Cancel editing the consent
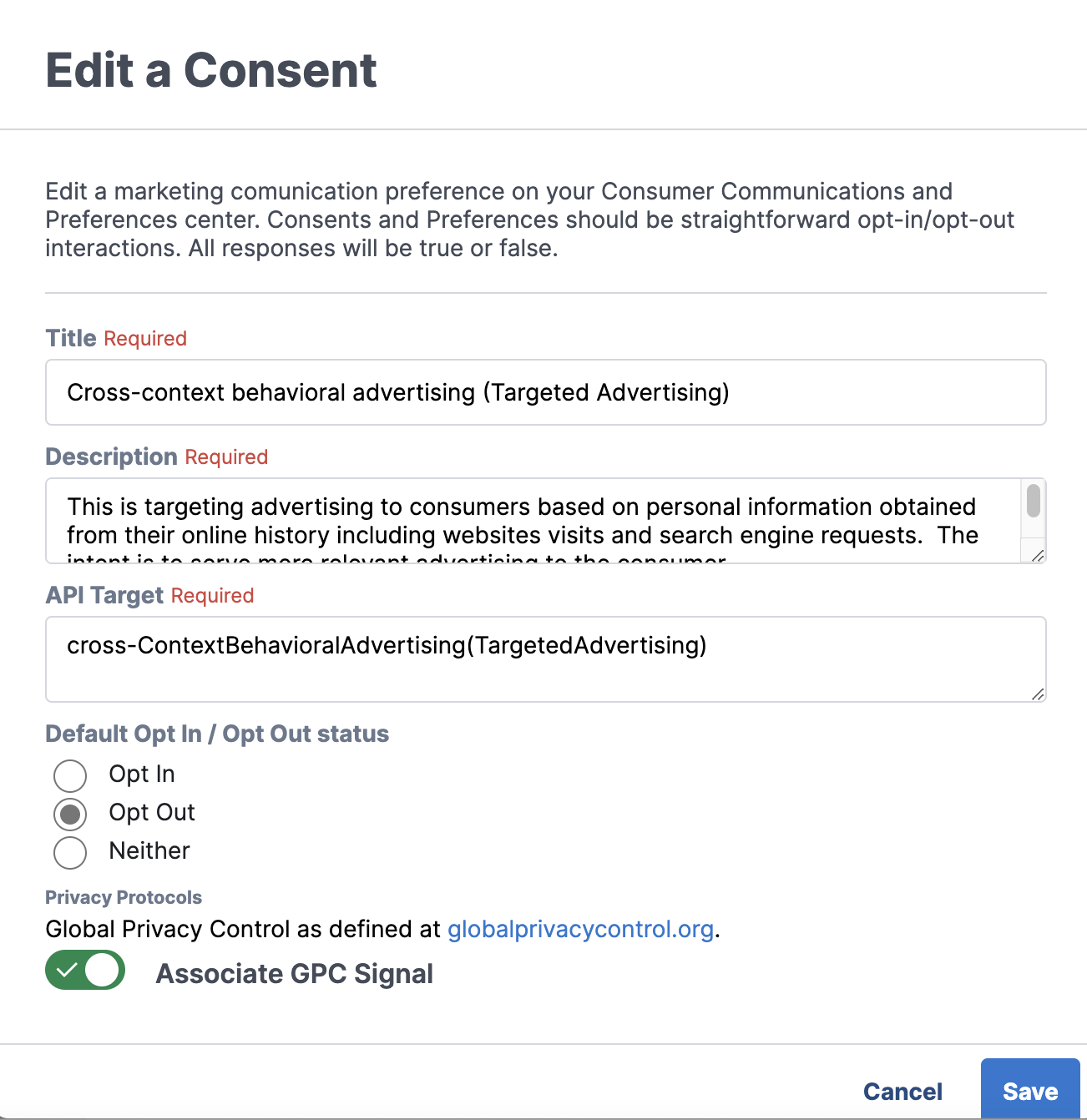Viewport: 1087px width, 1120px height. 902,1092
